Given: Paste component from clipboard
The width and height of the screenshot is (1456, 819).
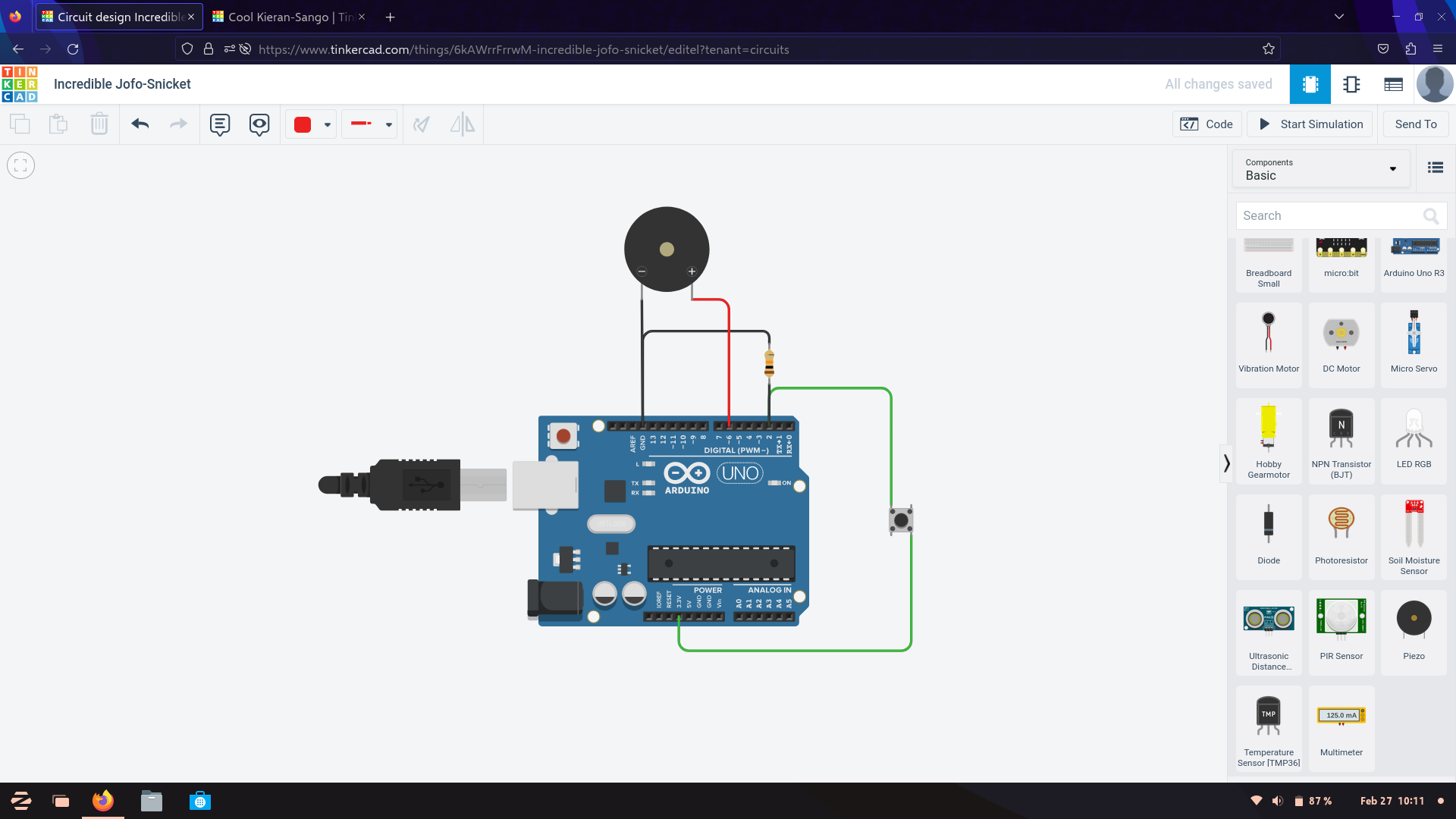Looking at the screenshot, I should click(x=58, y=124).
